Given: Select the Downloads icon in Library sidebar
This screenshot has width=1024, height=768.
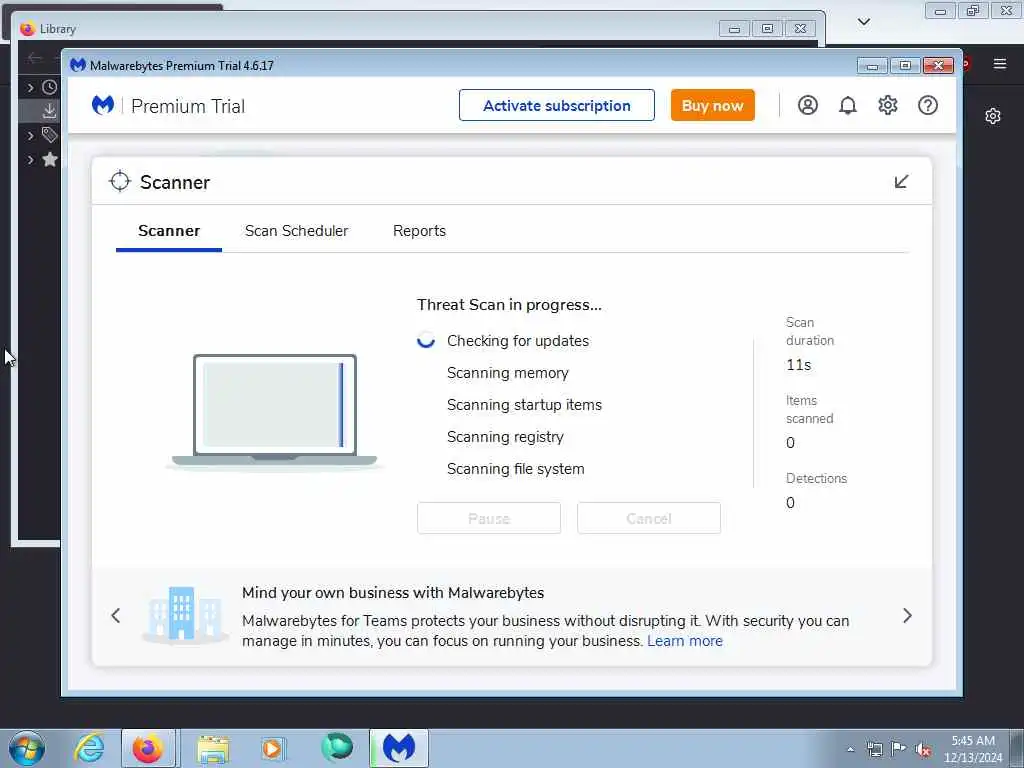Looking at the screenshot, I should [50, 111].
